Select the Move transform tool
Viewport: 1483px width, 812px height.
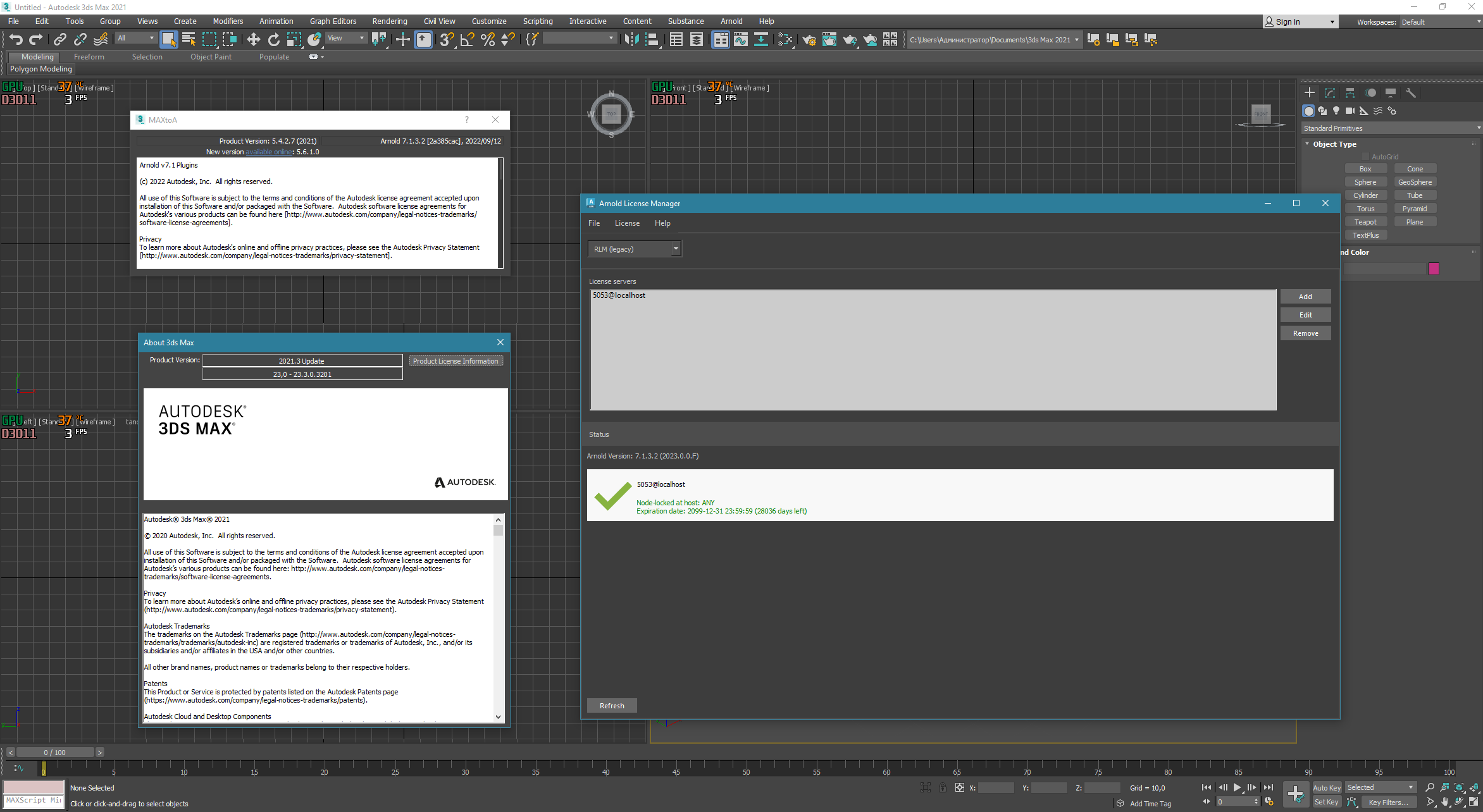click(253, 39)
